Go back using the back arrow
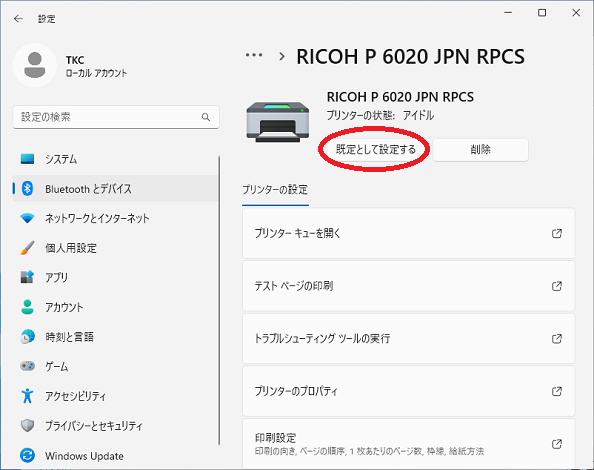The image size is (594, 470). 18,19
